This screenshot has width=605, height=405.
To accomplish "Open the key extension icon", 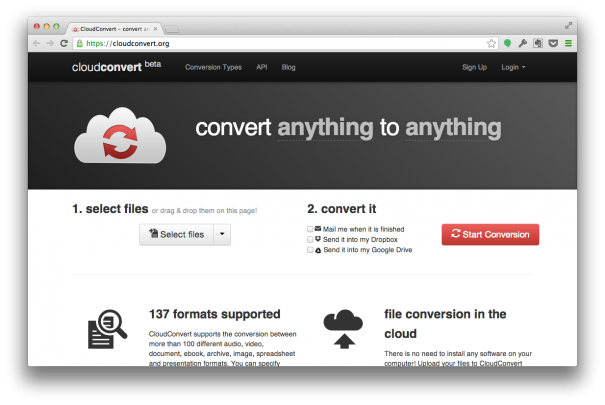I will (x=522, y=43).
